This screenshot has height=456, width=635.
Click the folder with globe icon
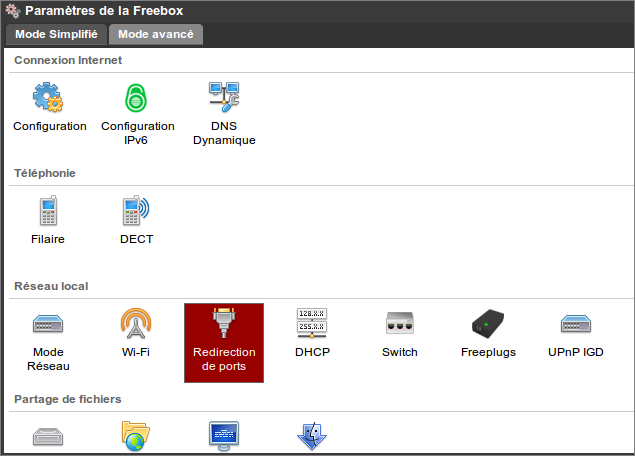pyautogui.click(x=137, y=437)
